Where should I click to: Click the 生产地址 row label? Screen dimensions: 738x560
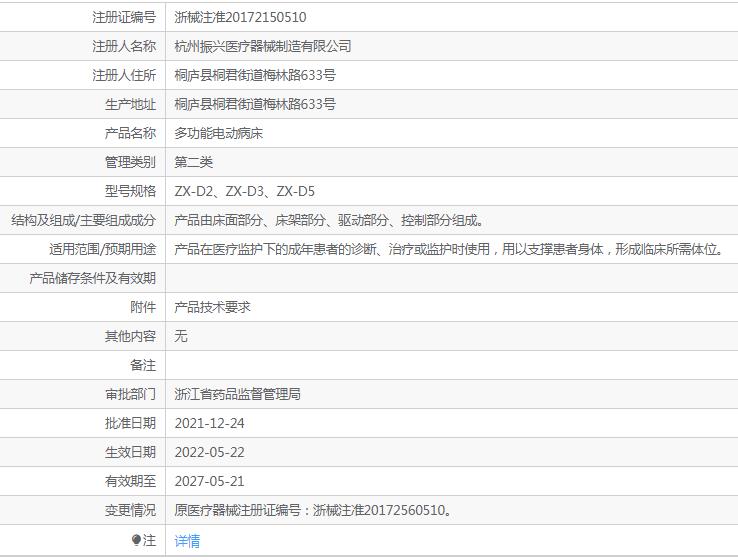[130, 104]
